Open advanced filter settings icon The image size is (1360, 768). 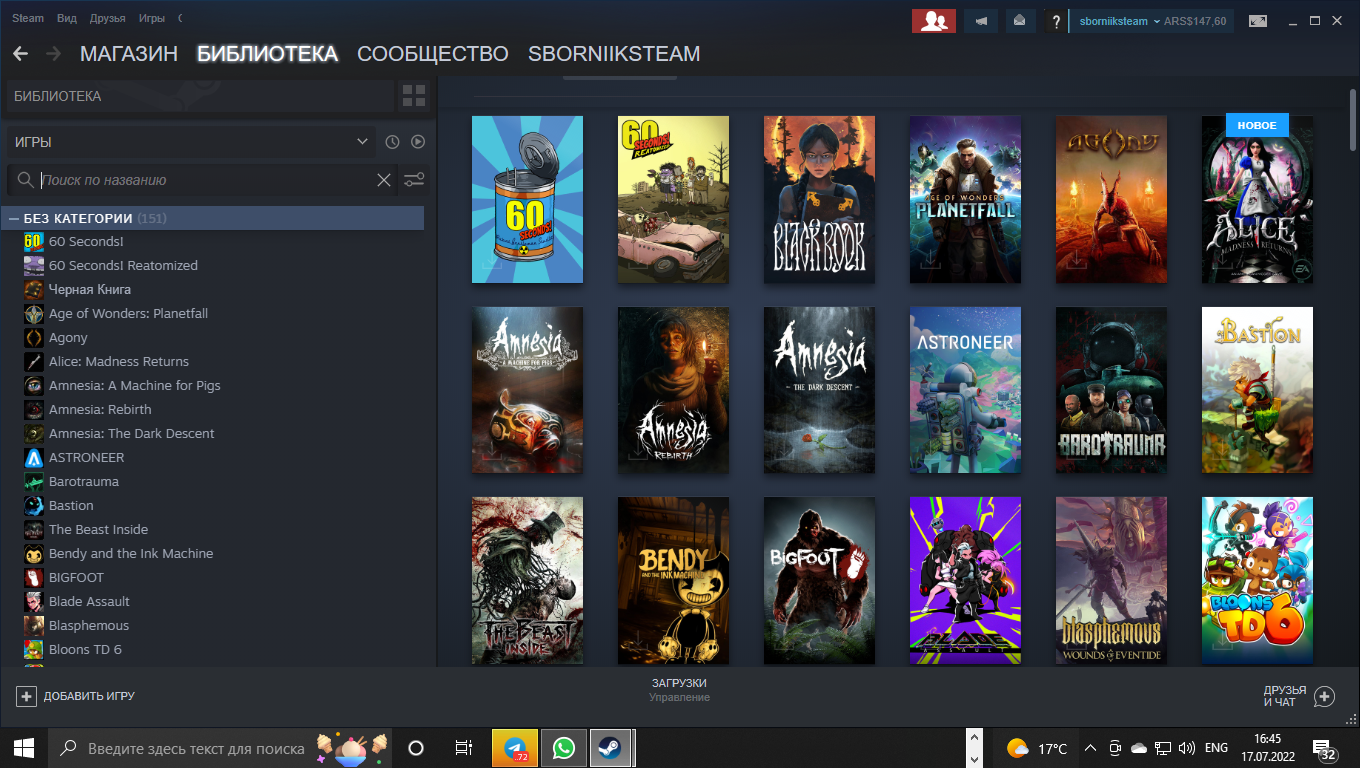tap(413, 180)
